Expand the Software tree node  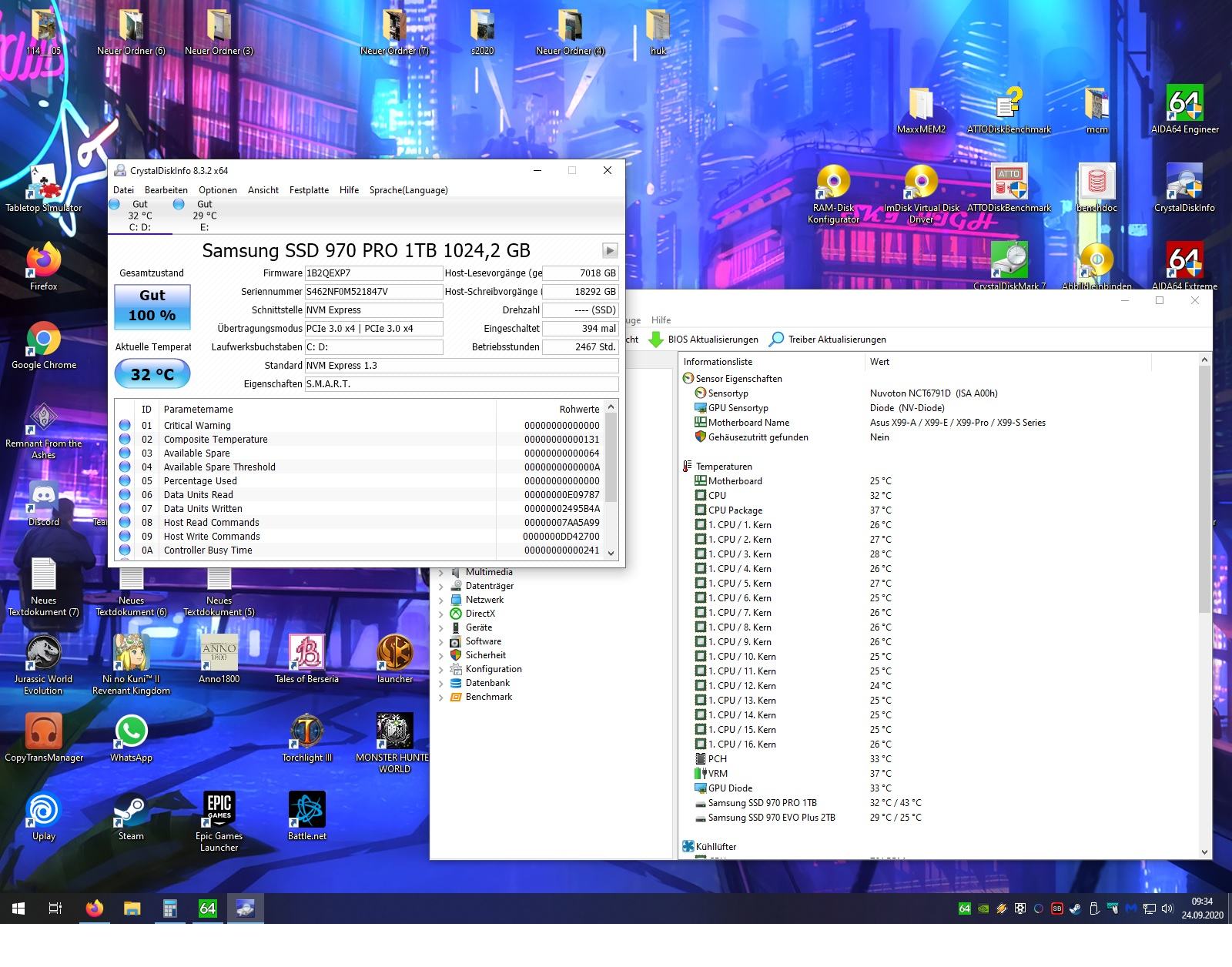(441, 641)
